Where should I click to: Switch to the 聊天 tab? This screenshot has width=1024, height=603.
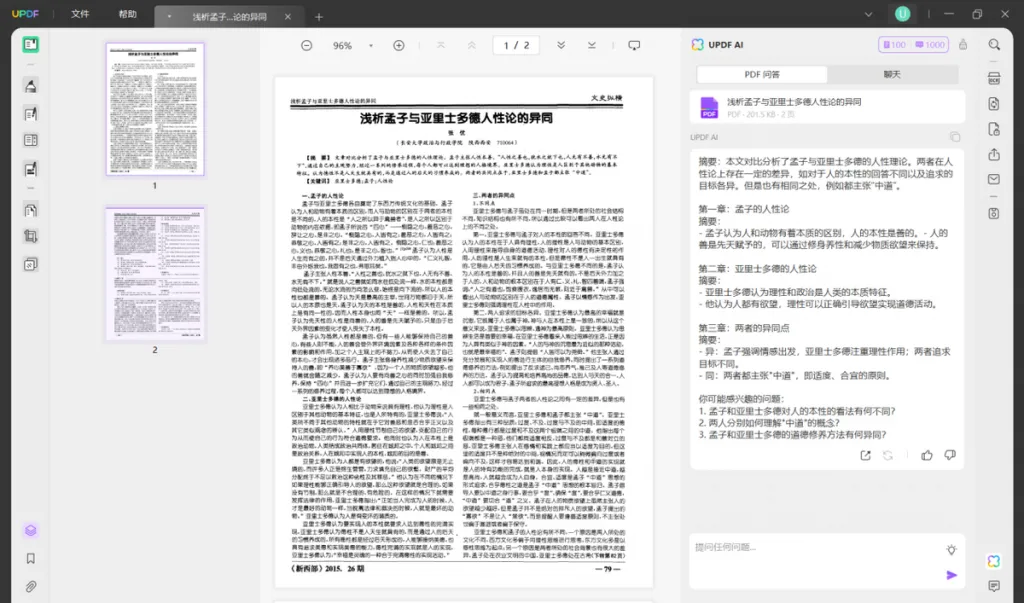[892, 74]
